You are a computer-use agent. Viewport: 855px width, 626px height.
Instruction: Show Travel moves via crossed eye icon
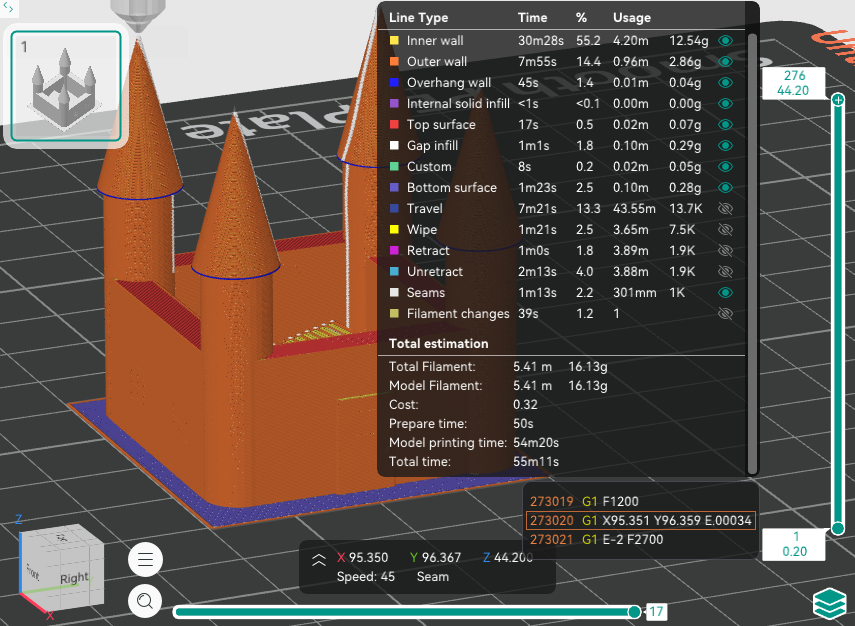(725, 208)
